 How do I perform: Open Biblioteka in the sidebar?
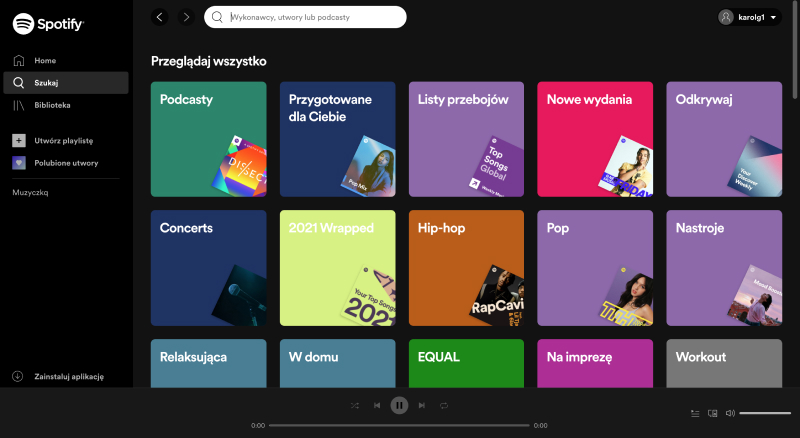[66, 105]
